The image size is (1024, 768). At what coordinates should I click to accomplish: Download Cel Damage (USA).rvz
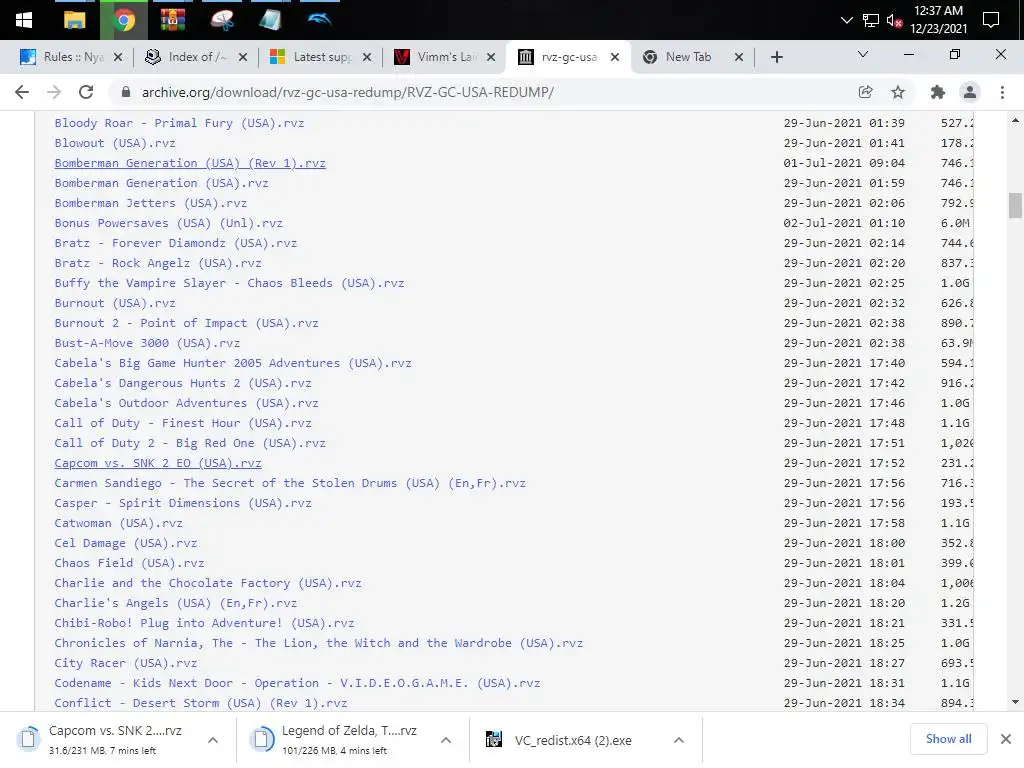coord(125,543)
